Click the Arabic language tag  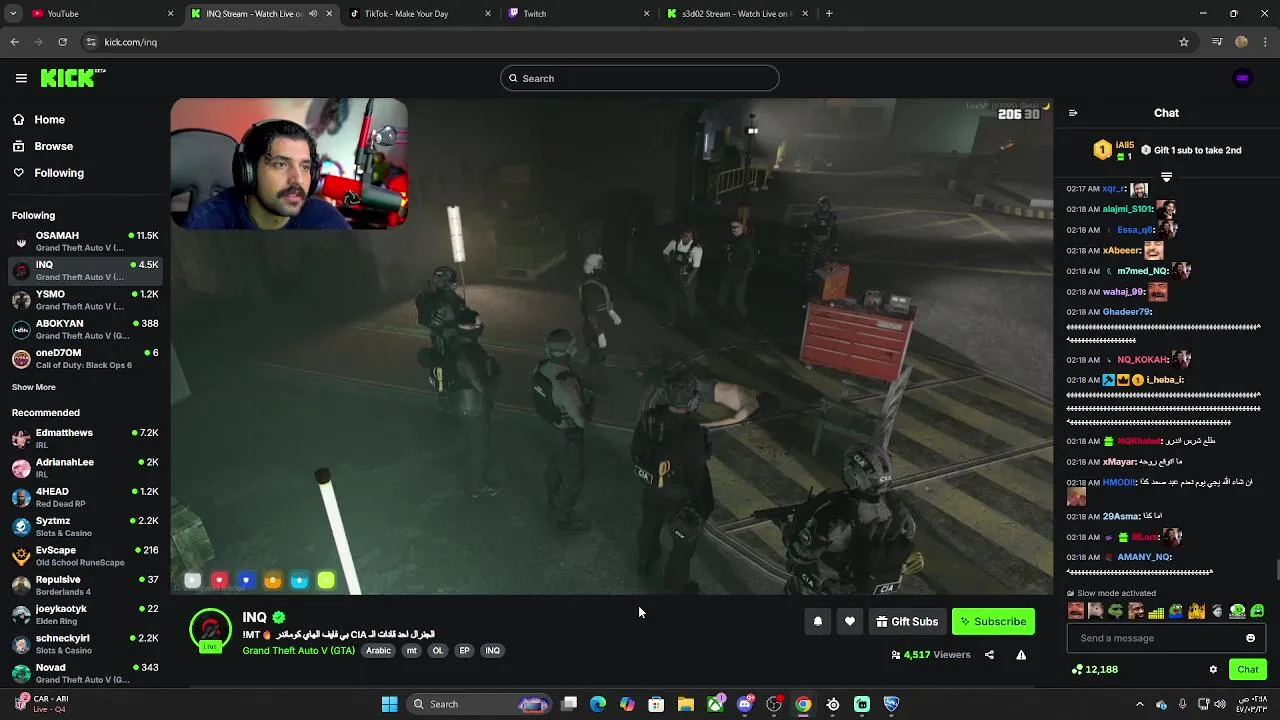(378, 650)
